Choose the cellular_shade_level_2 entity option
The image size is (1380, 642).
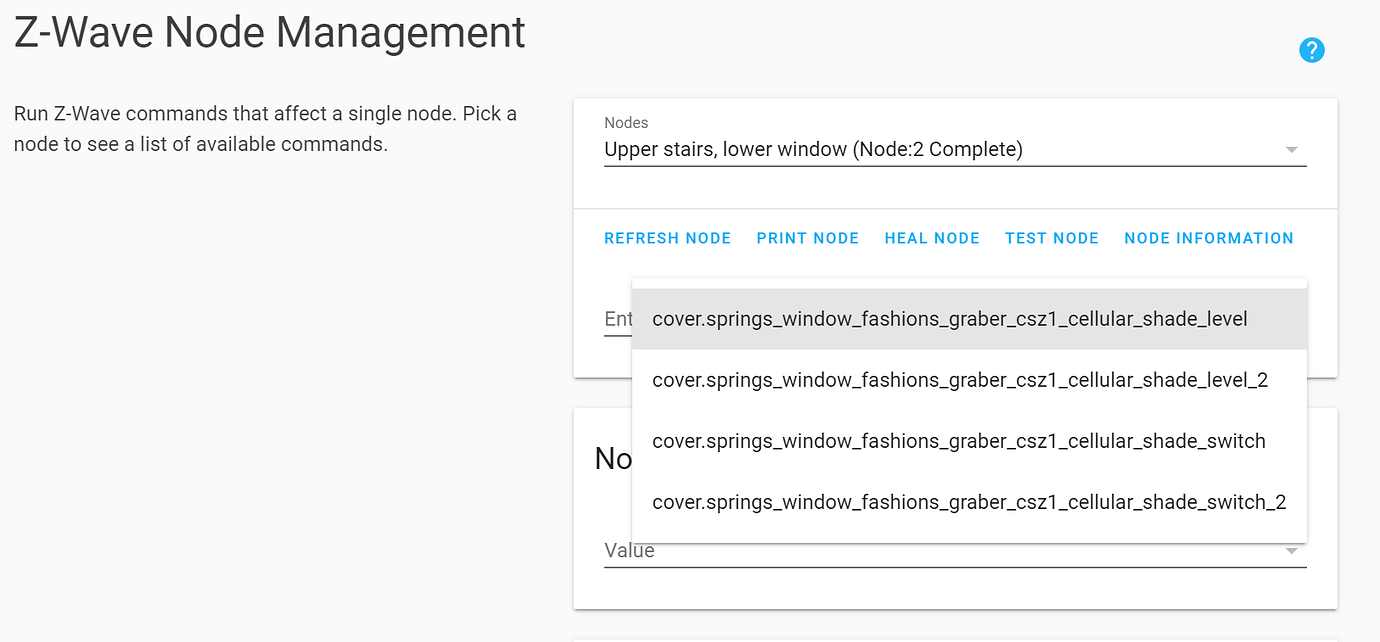(x=959, y=380)
